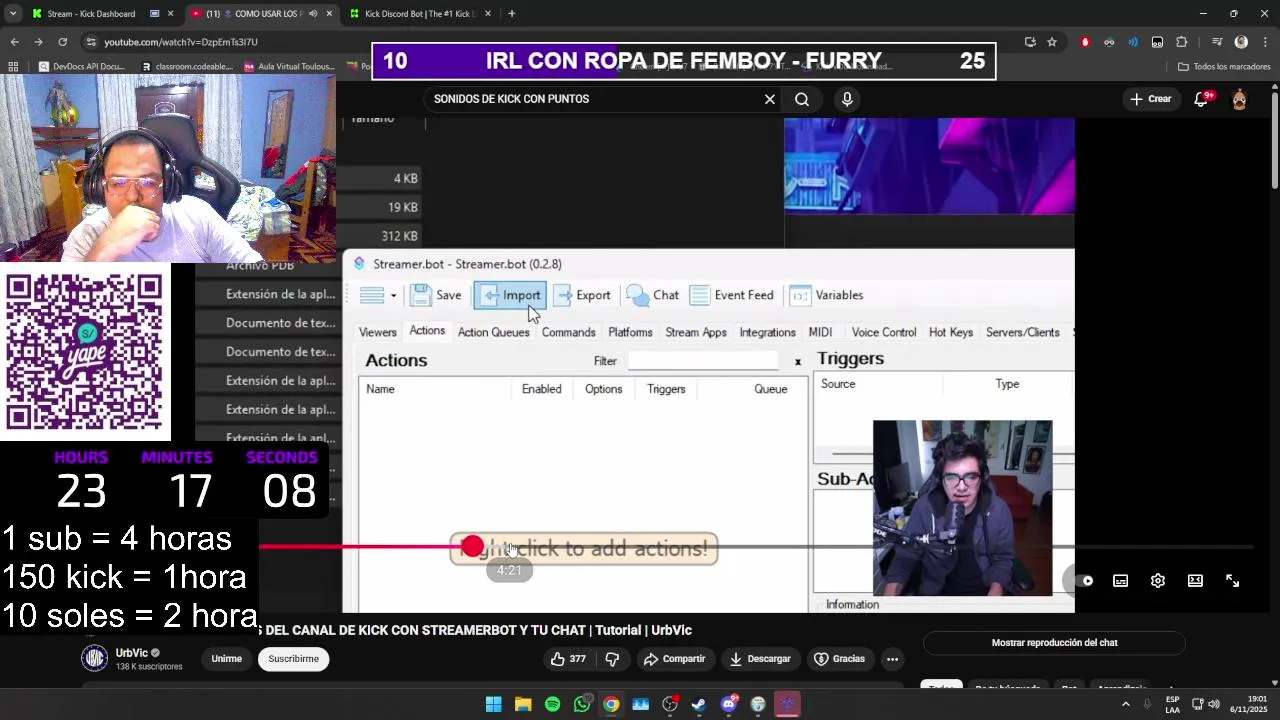The width and height of the screenshot is (1280, 720).
Task: Open the Chrome profile avatar
Action: 1241,42
